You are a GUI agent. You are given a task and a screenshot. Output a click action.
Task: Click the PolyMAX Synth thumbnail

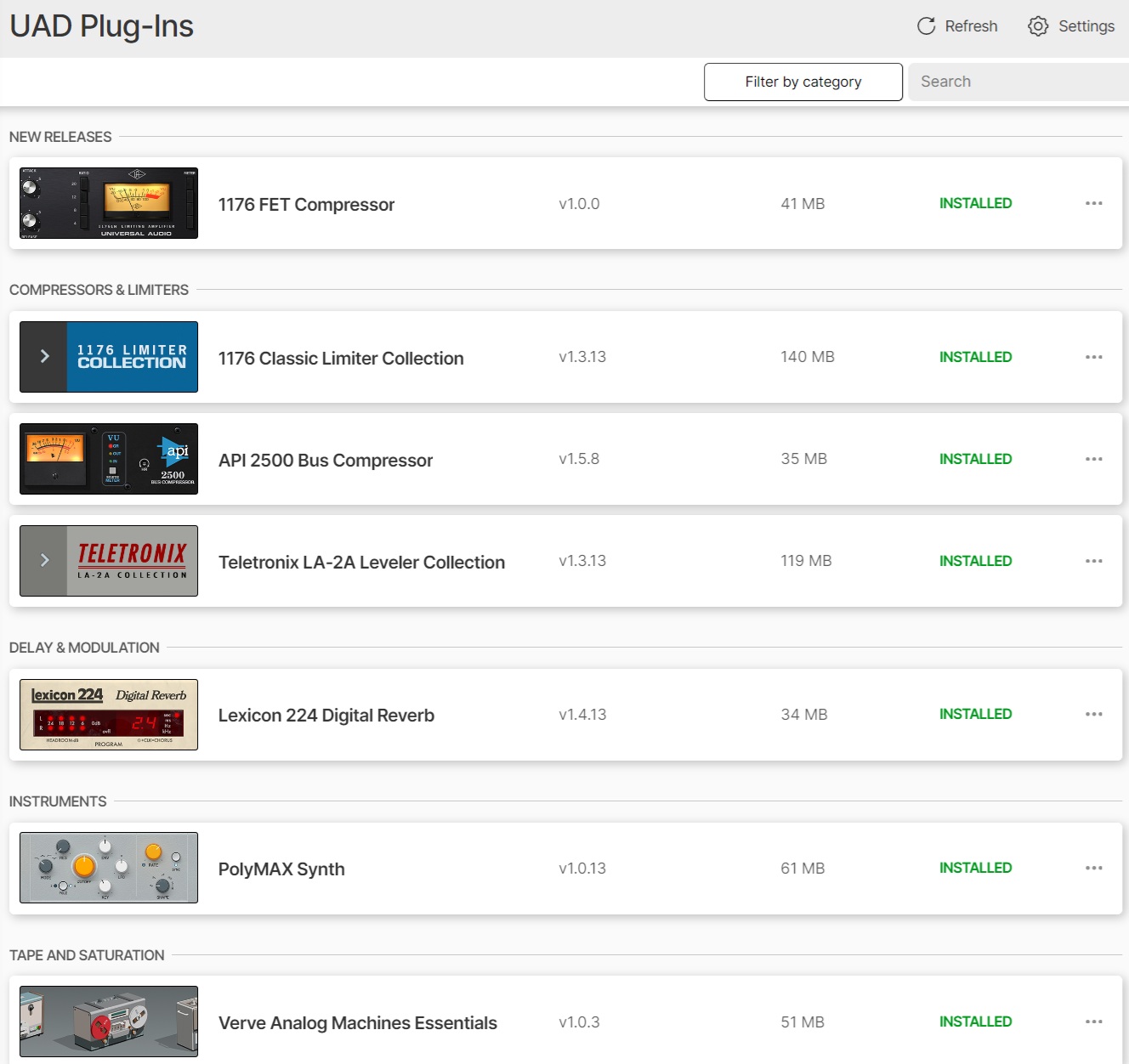[109, 868]
